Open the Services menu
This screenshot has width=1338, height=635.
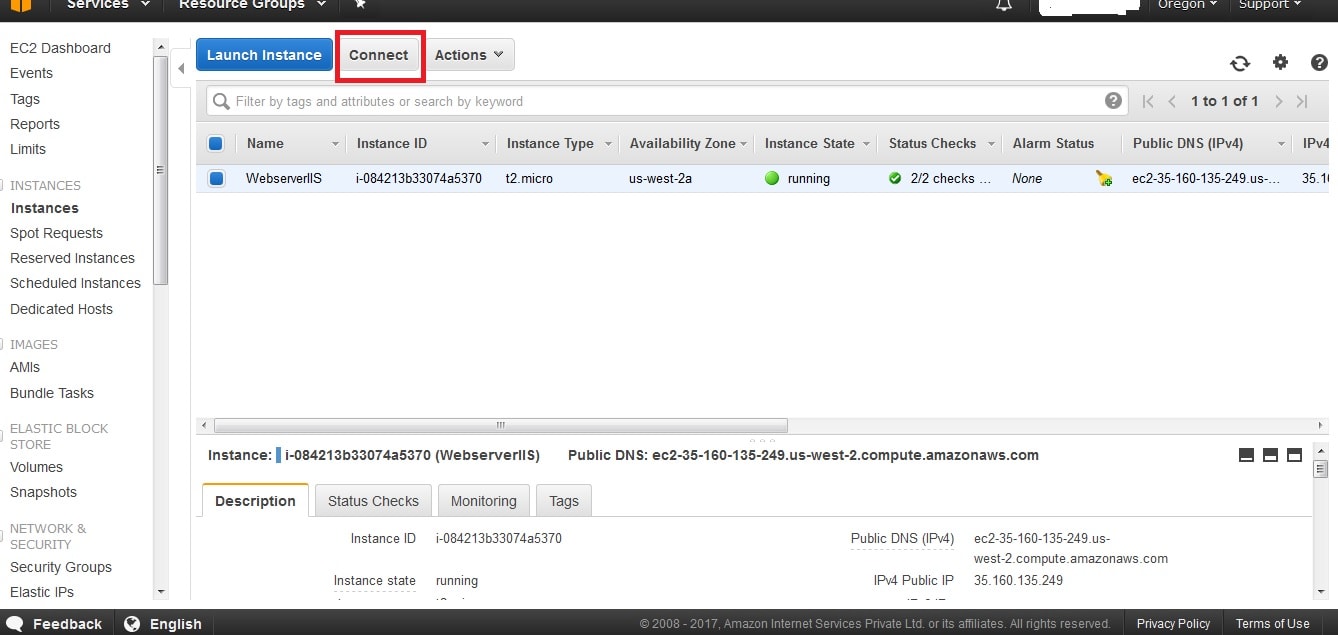click(x=108, y=5)
